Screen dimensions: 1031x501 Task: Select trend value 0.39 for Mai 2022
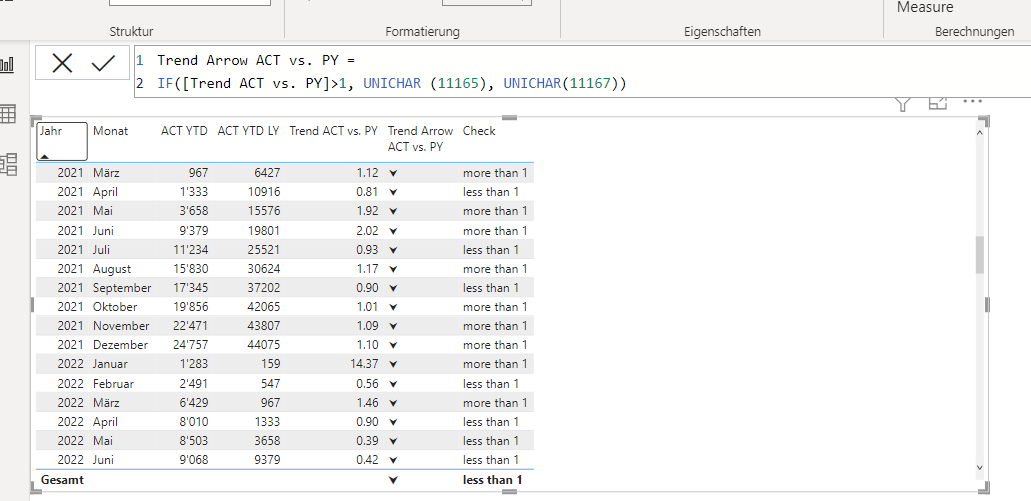(366, 441)
